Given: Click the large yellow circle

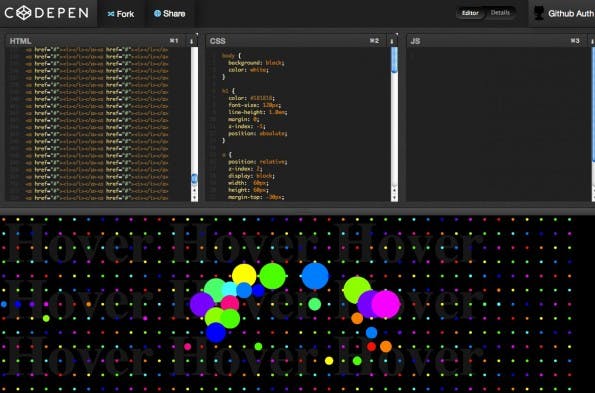Looking at the screenshot, I should (244, 275).
